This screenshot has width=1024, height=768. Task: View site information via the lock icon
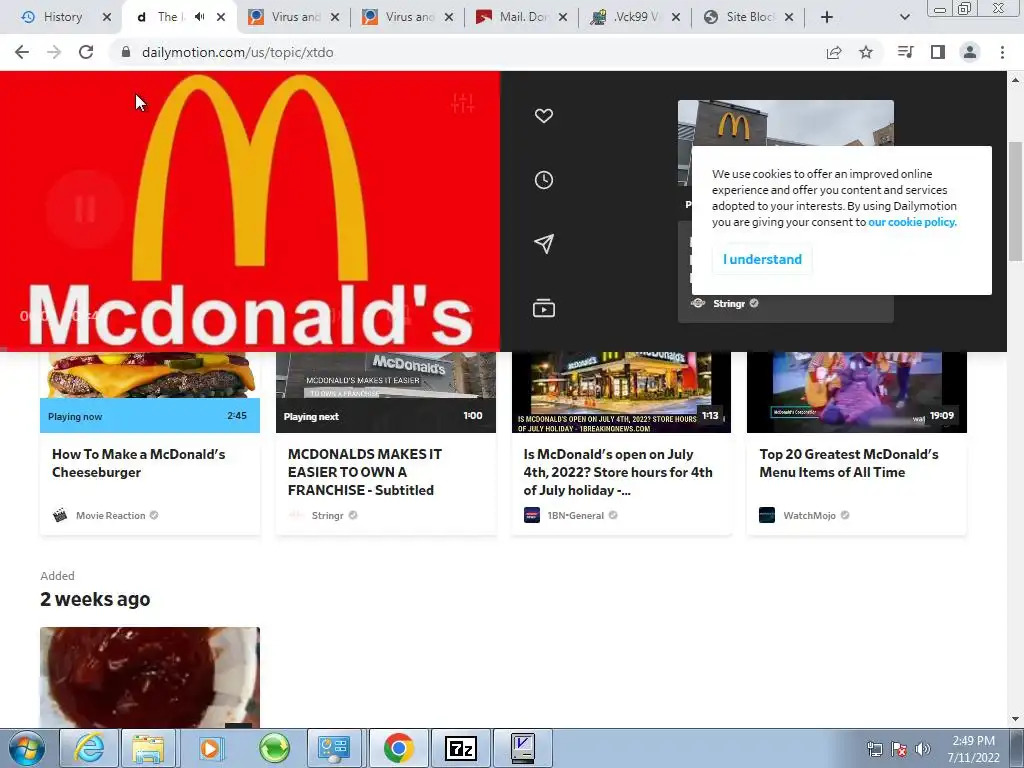[126, 52]
